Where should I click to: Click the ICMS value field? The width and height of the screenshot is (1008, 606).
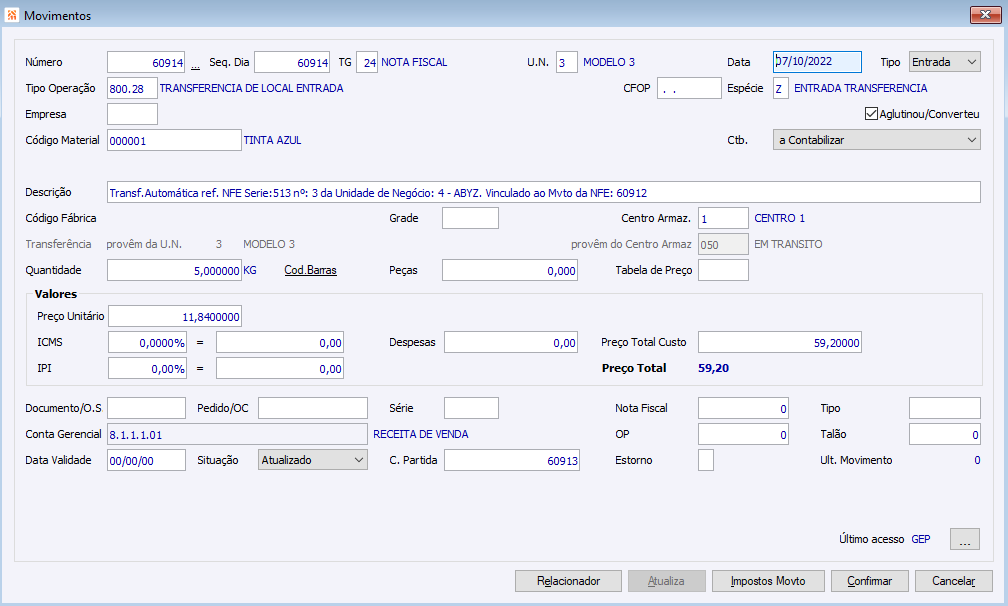[280, 342]
